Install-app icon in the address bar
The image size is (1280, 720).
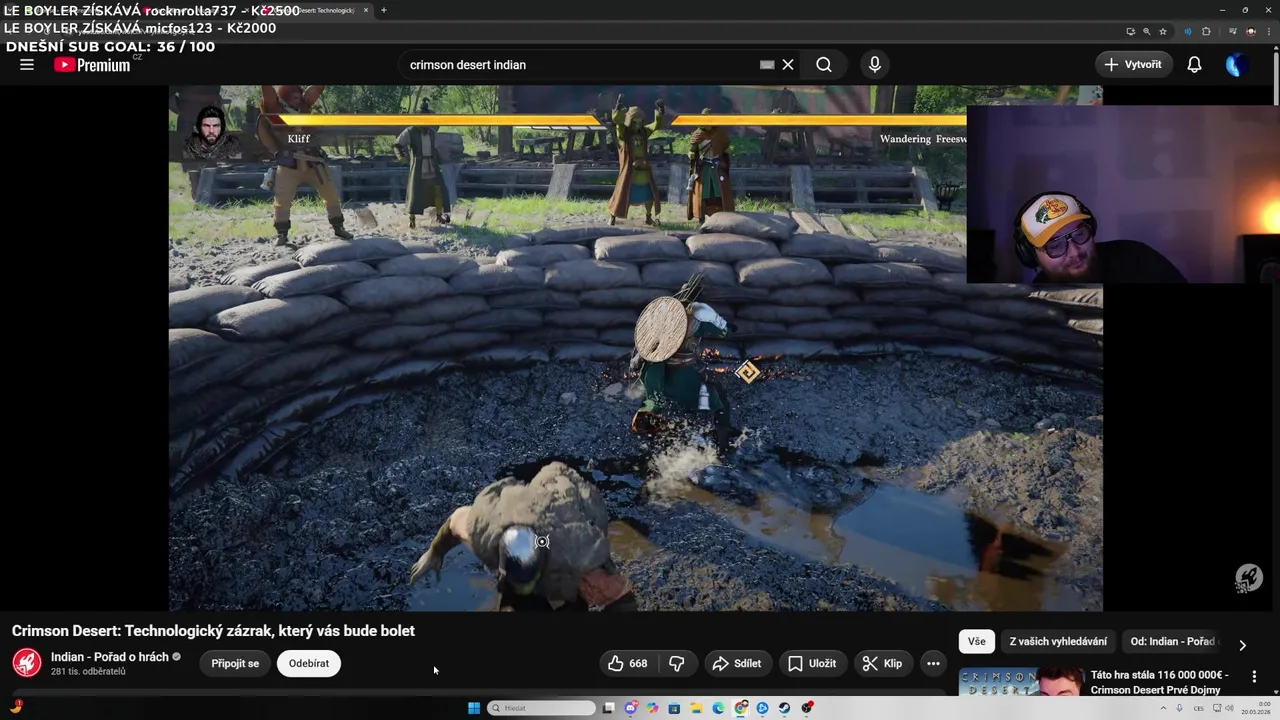pos(1130,31)
